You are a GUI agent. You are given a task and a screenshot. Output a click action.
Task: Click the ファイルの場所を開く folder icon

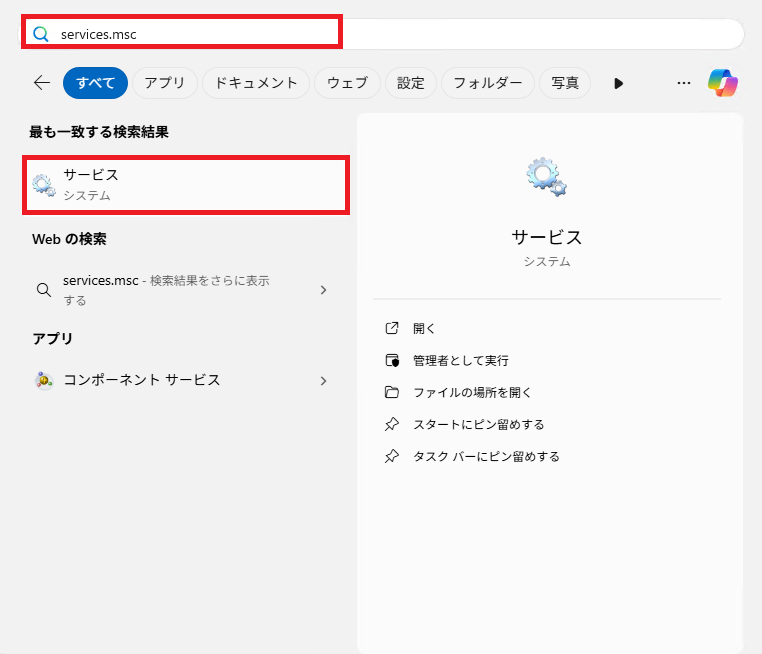point(392,392)
